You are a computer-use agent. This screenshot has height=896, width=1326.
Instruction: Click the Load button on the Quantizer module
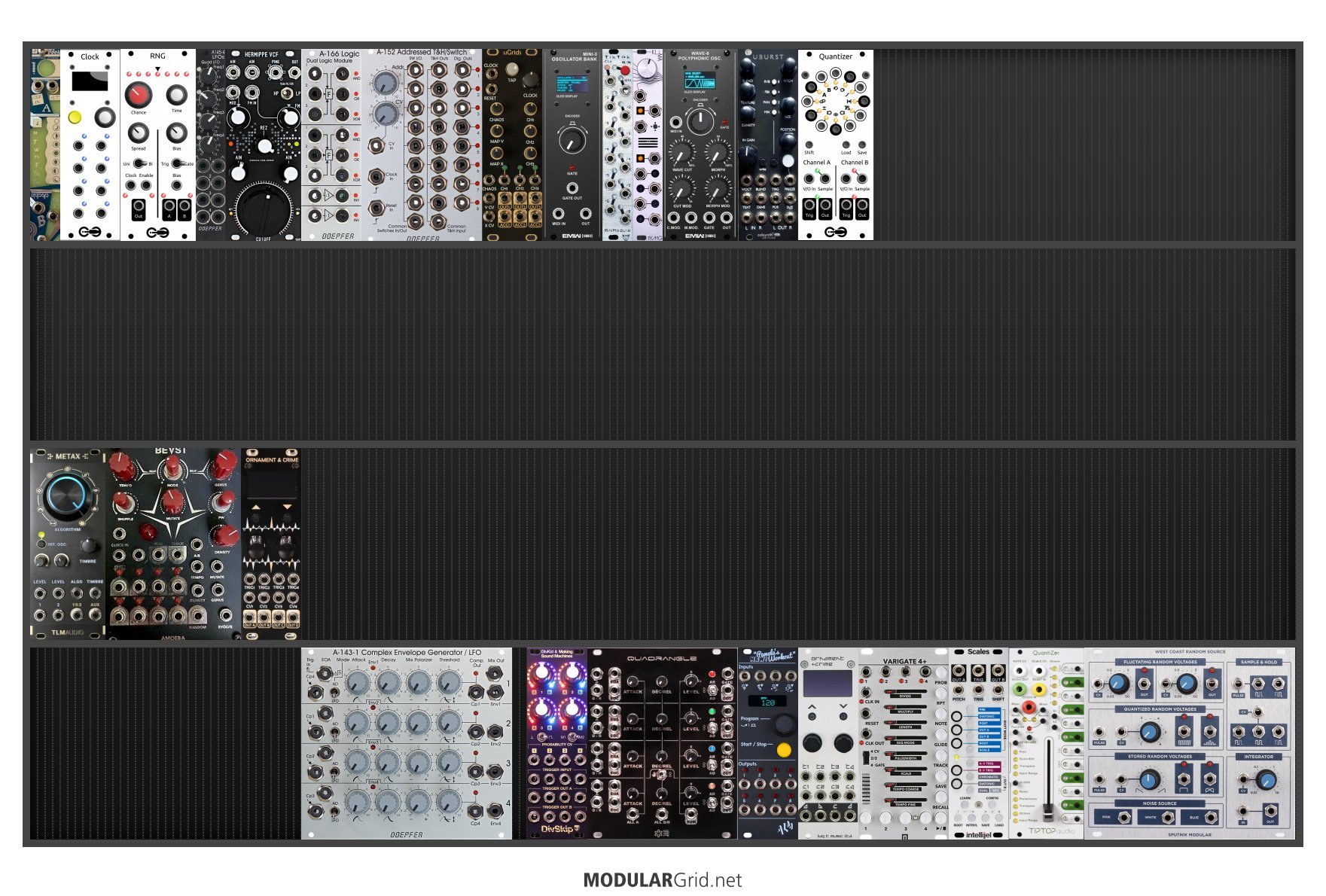tap(846, 145)
